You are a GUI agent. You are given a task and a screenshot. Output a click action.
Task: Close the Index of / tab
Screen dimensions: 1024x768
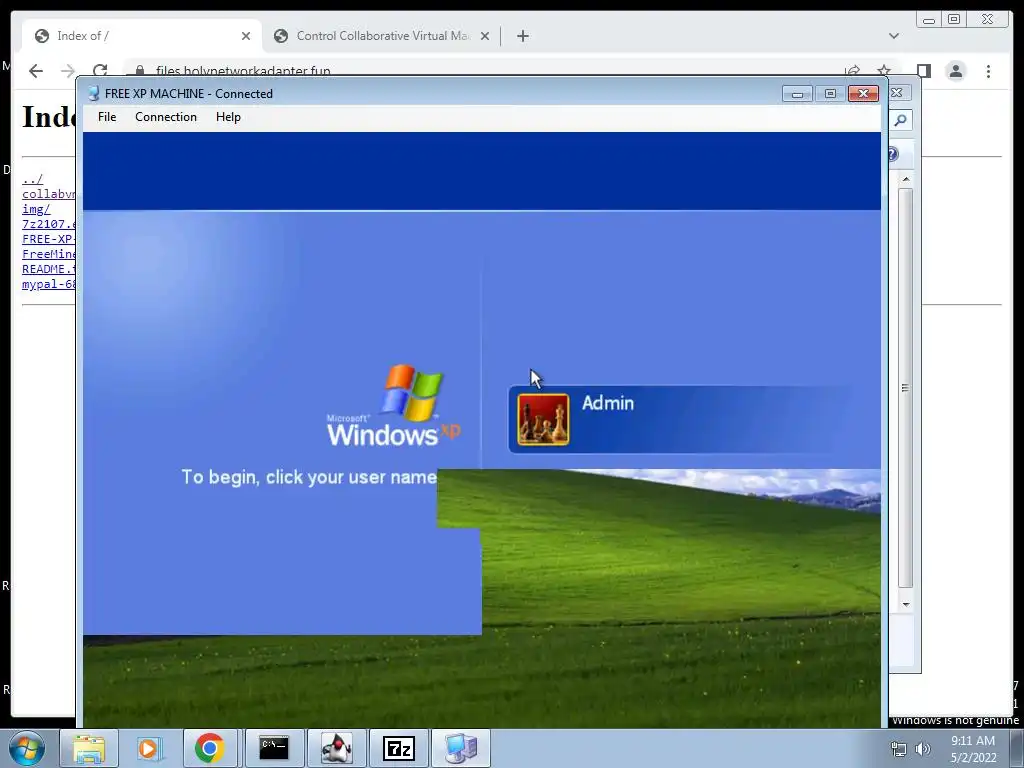point(246,36)
